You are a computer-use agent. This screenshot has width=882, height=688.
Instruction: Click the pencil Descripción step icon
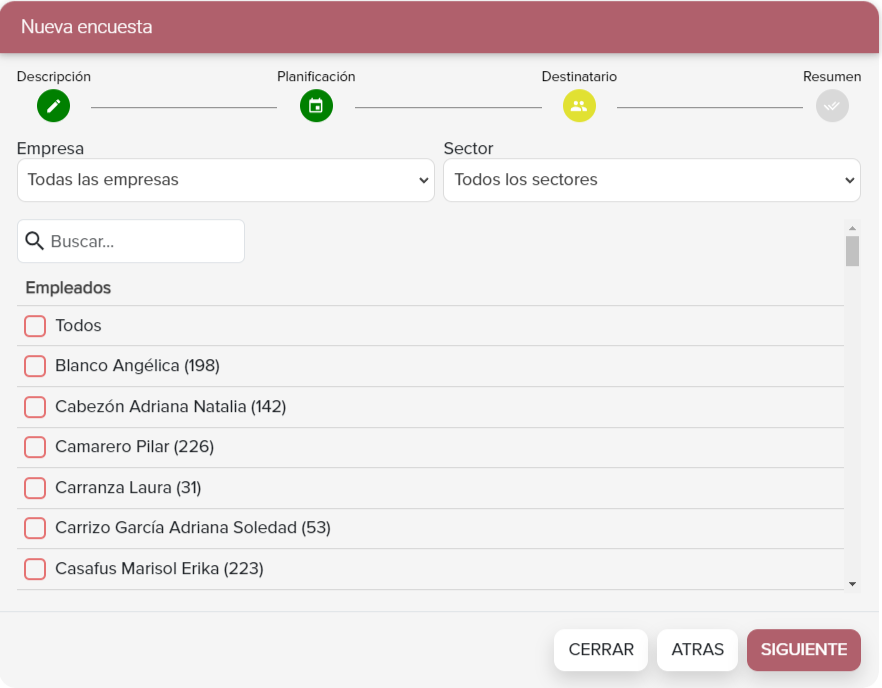(53, 106)
